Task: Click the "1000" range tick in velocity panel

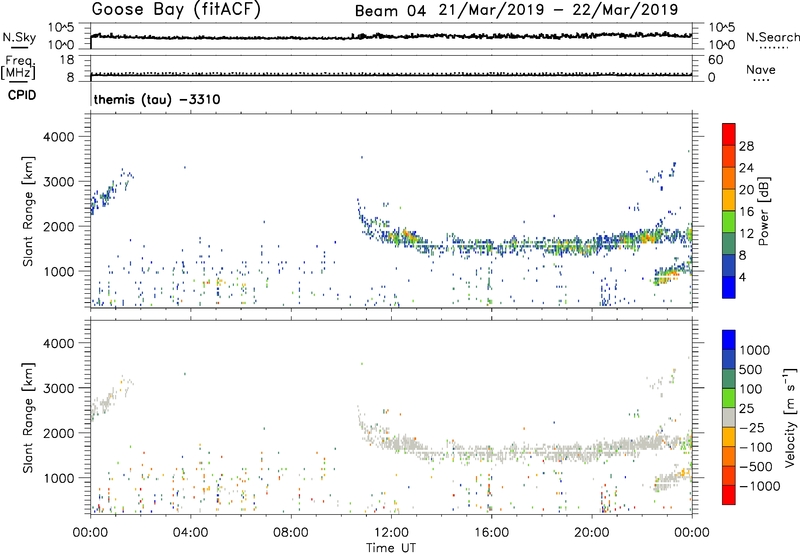Action: (59, 478)
